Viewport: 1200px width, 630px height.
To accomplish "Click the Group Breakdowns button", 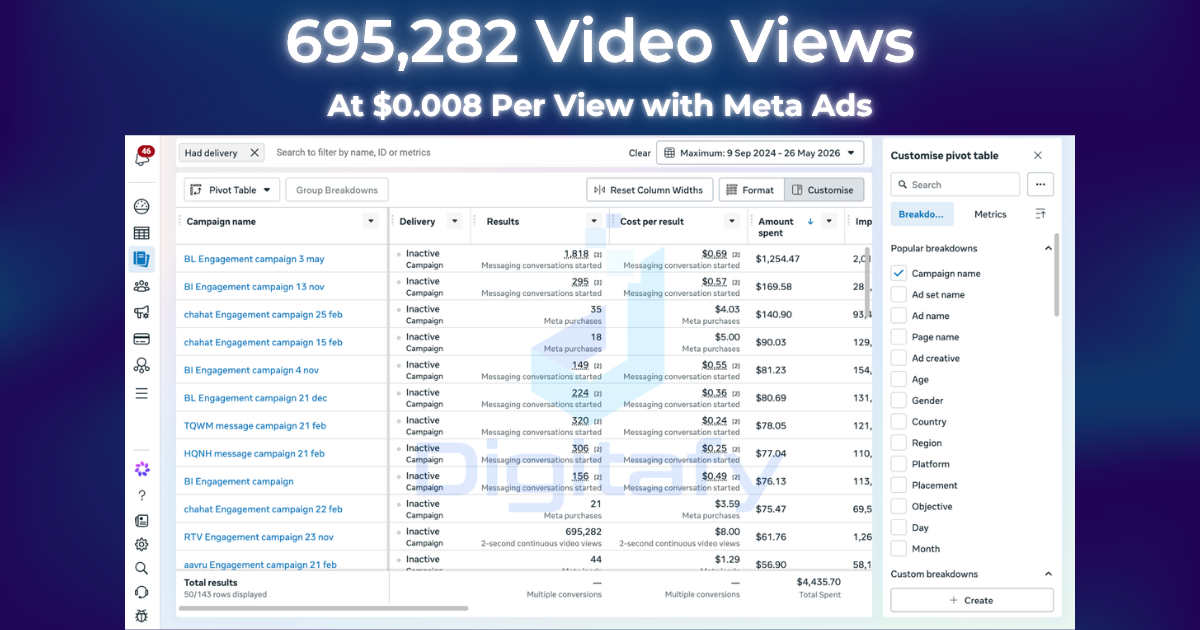I will [337, 190].
